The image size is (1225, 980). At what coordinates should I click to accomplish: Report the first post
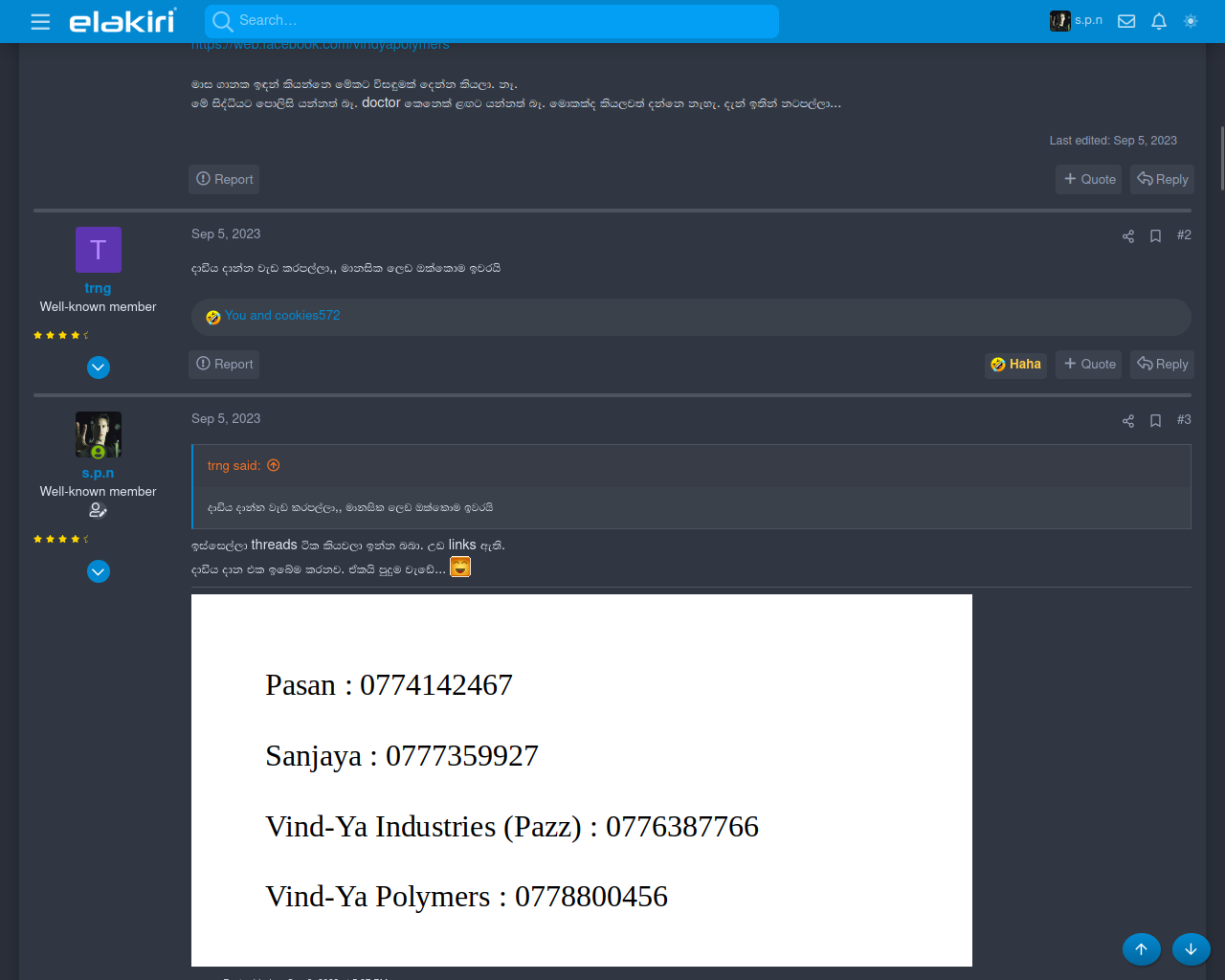point(224,179)
